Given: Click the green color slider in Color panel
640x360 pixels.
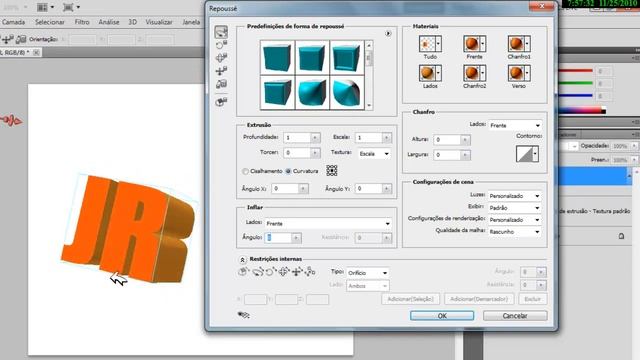Looking at the screenshot, I should (x=575, y=83).
